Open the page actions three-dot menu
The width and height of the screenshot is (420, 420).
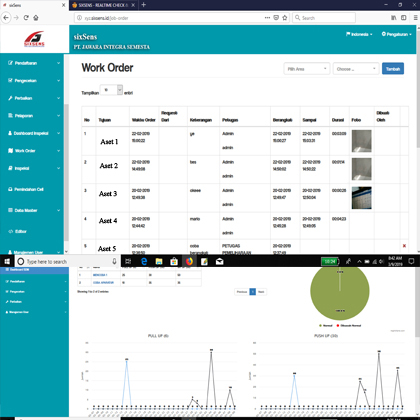pos(267,18)
